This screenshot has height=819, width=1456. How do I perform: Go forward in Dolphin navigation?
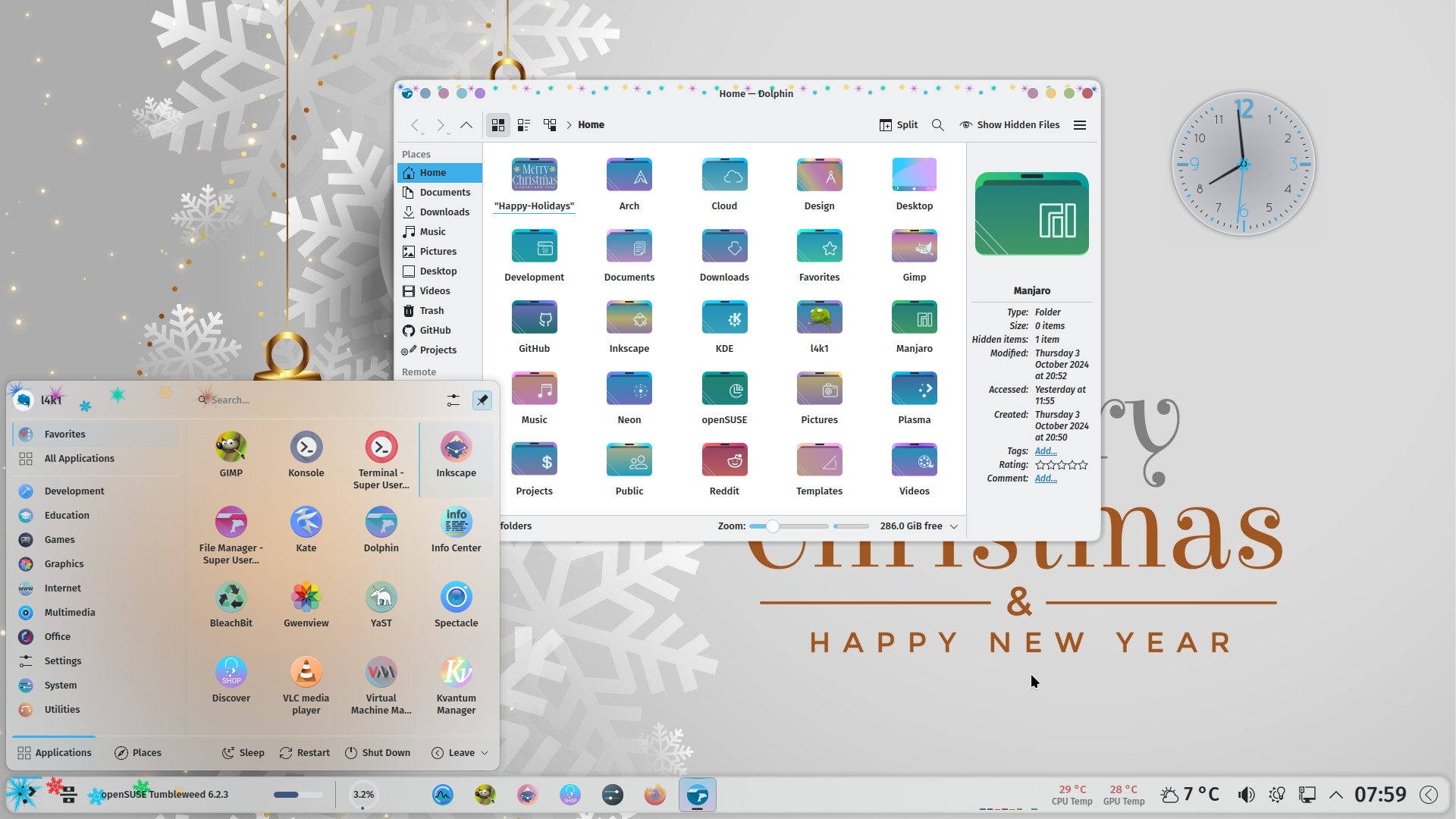[x=441, y=125]
